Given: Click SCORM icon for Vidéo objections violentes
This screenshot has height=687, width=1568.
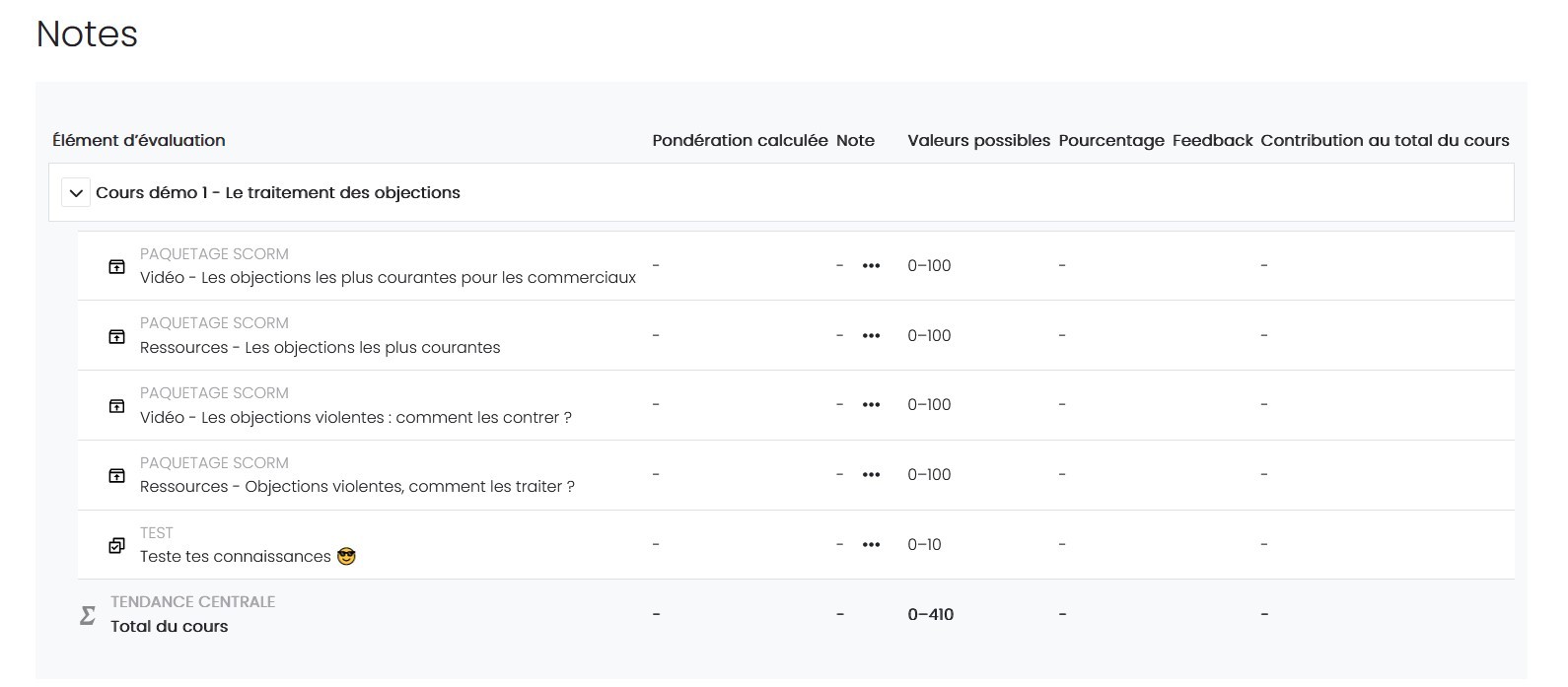Looking at the screenshot, I should coord(116,405).
